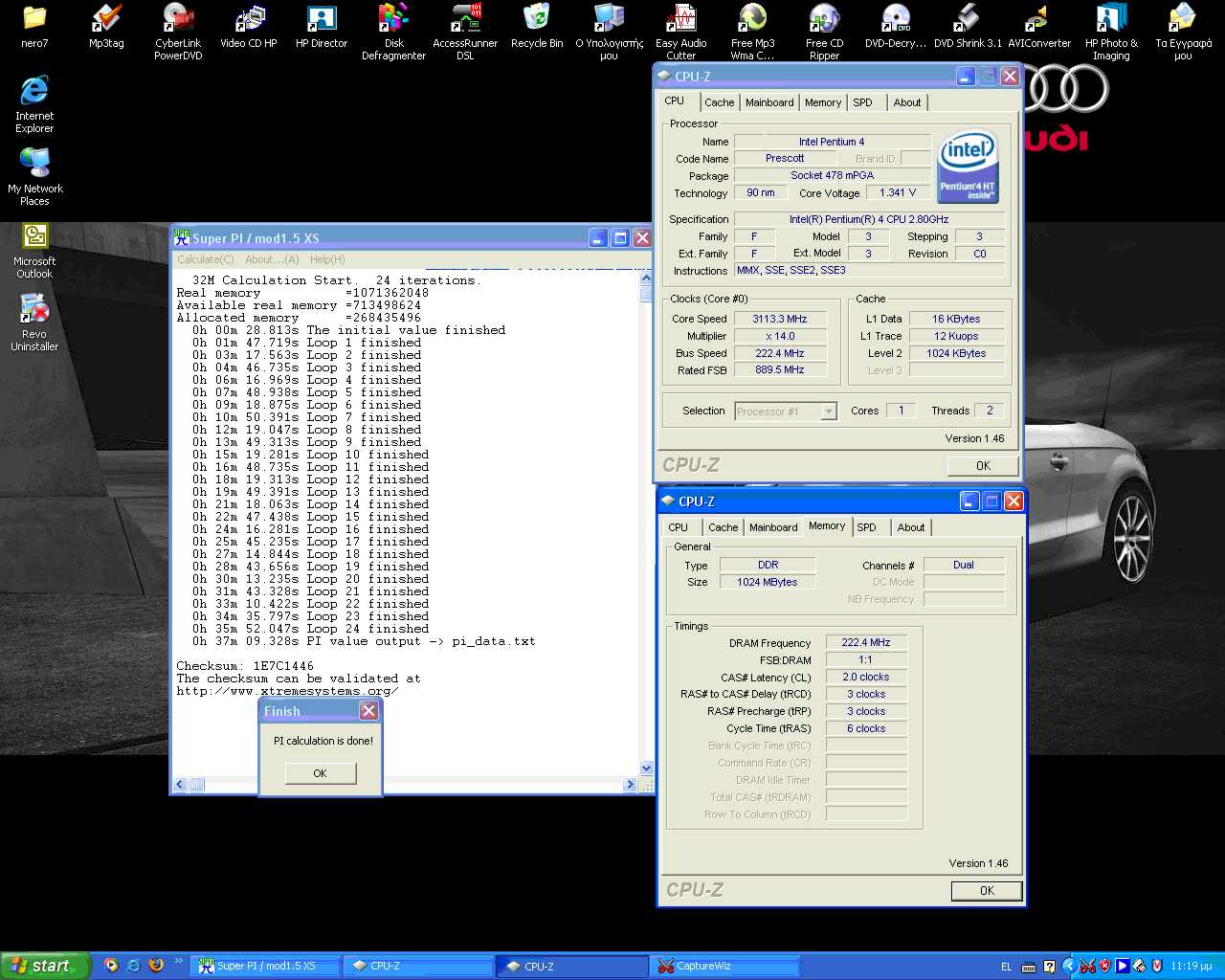The image size is (1225, 980).
Task: Click the Code Name value Prescott
Action: point(785,158)
